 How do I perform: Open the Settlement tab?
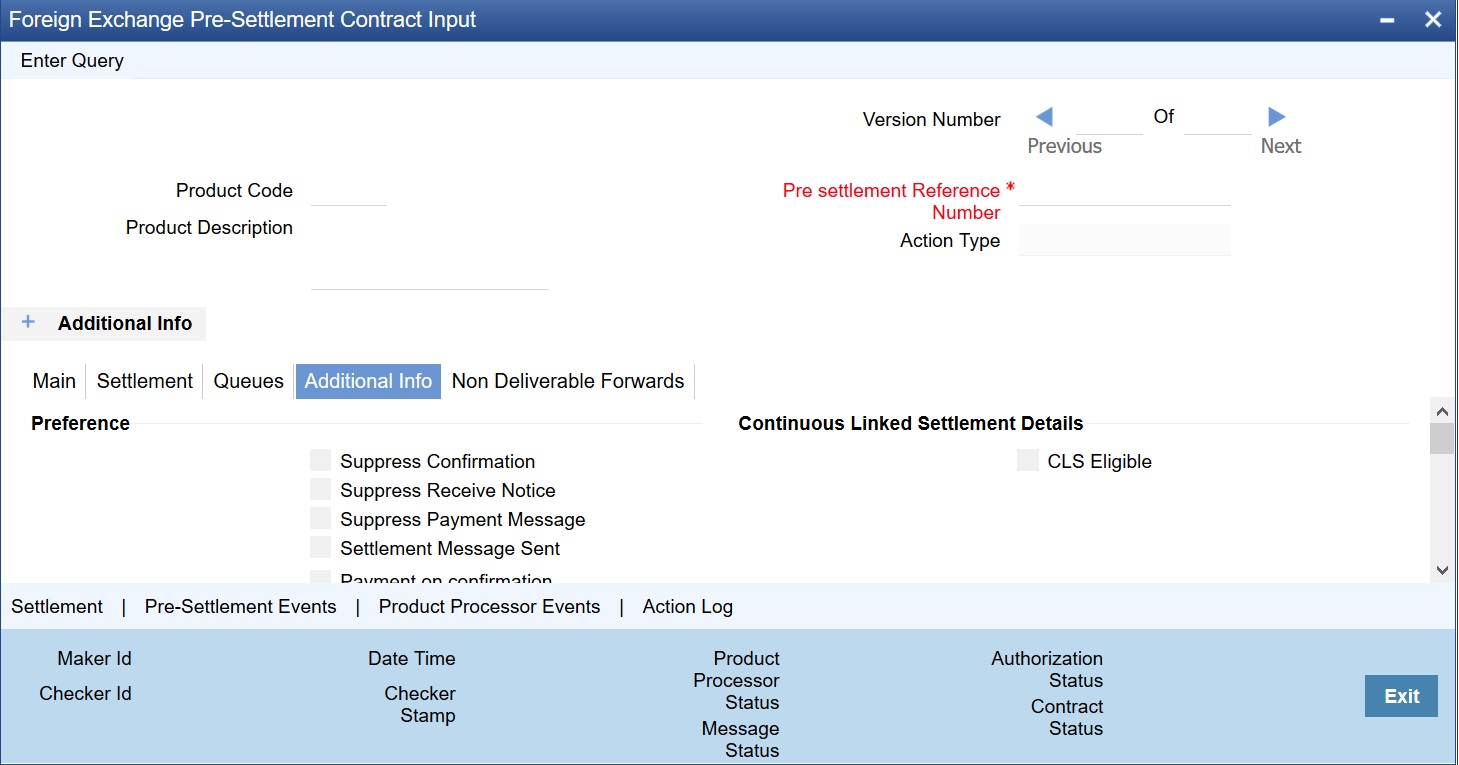[x=145, y=381]
